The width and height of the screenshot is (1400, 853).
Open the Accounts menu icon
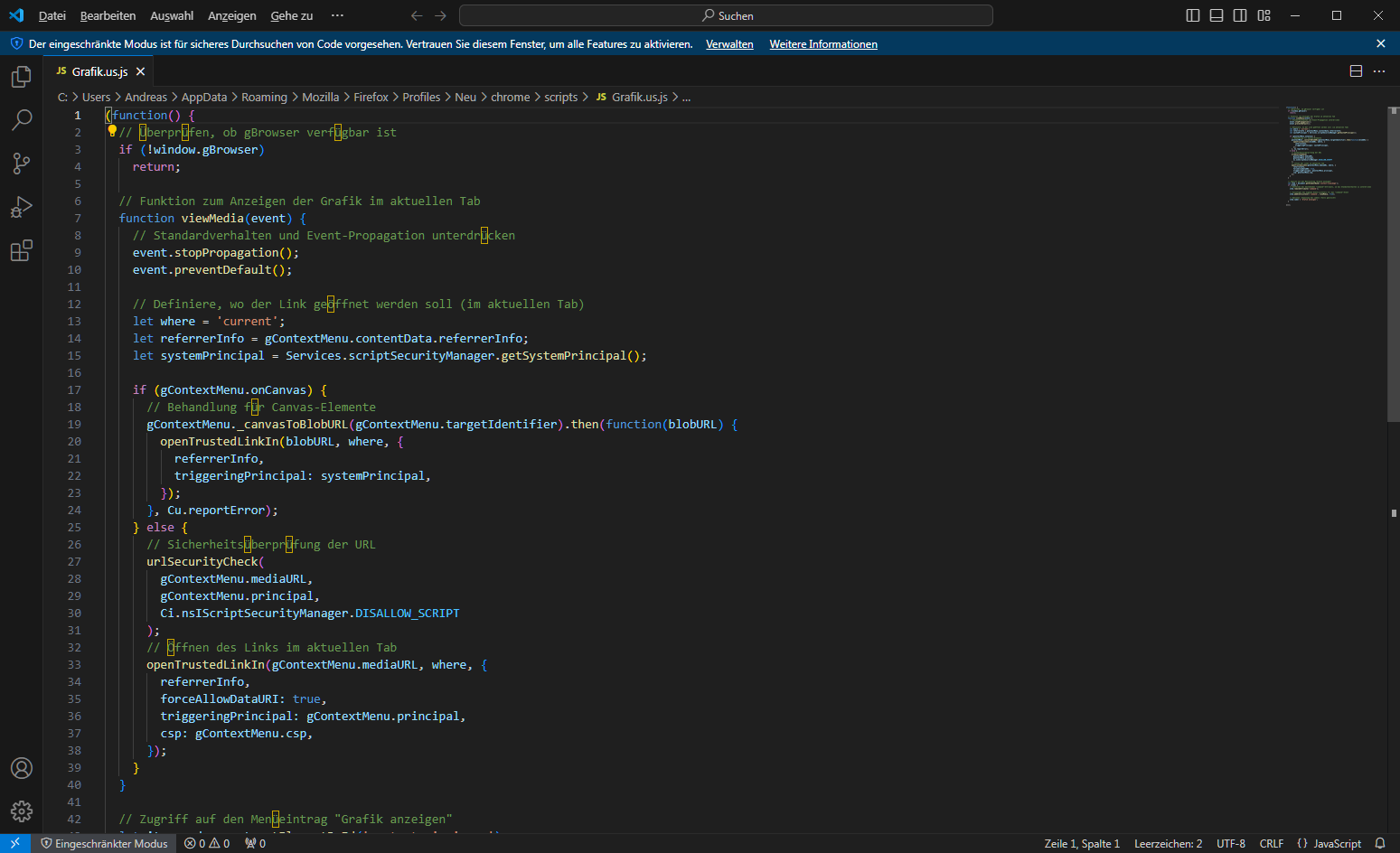(x=22, y=768)
